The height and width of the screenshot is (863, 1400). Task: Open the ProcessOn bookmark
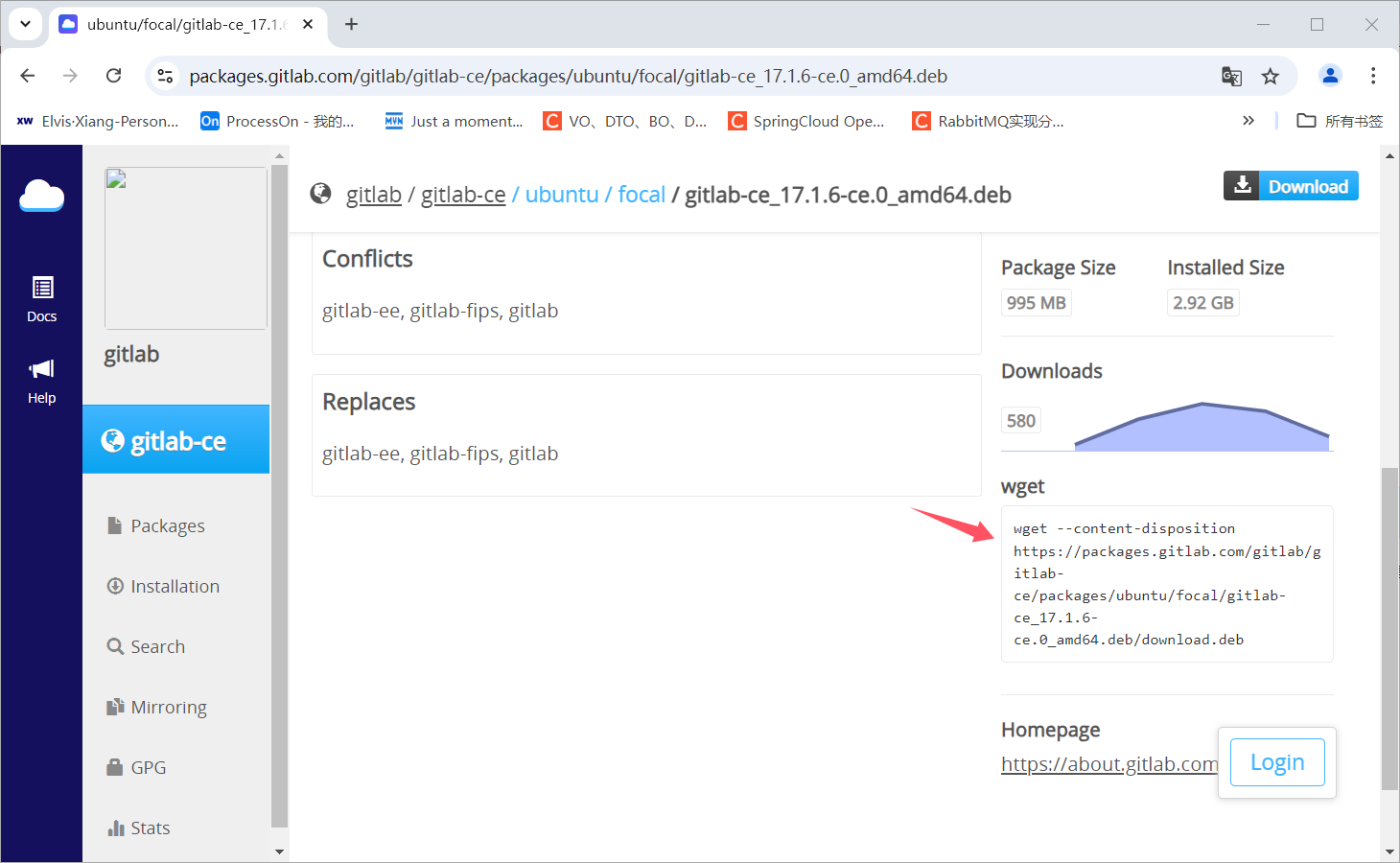click(277, 121)
